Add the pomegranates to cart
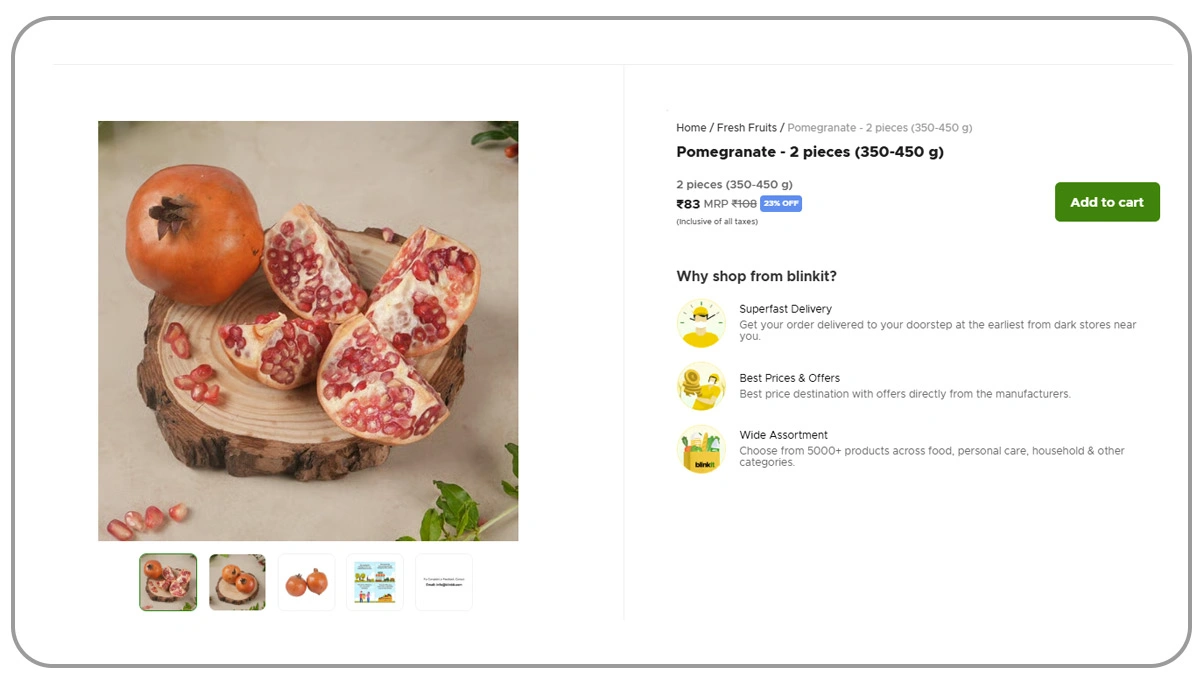The width and height of the screenshot is (1202, 684). 1107,202
